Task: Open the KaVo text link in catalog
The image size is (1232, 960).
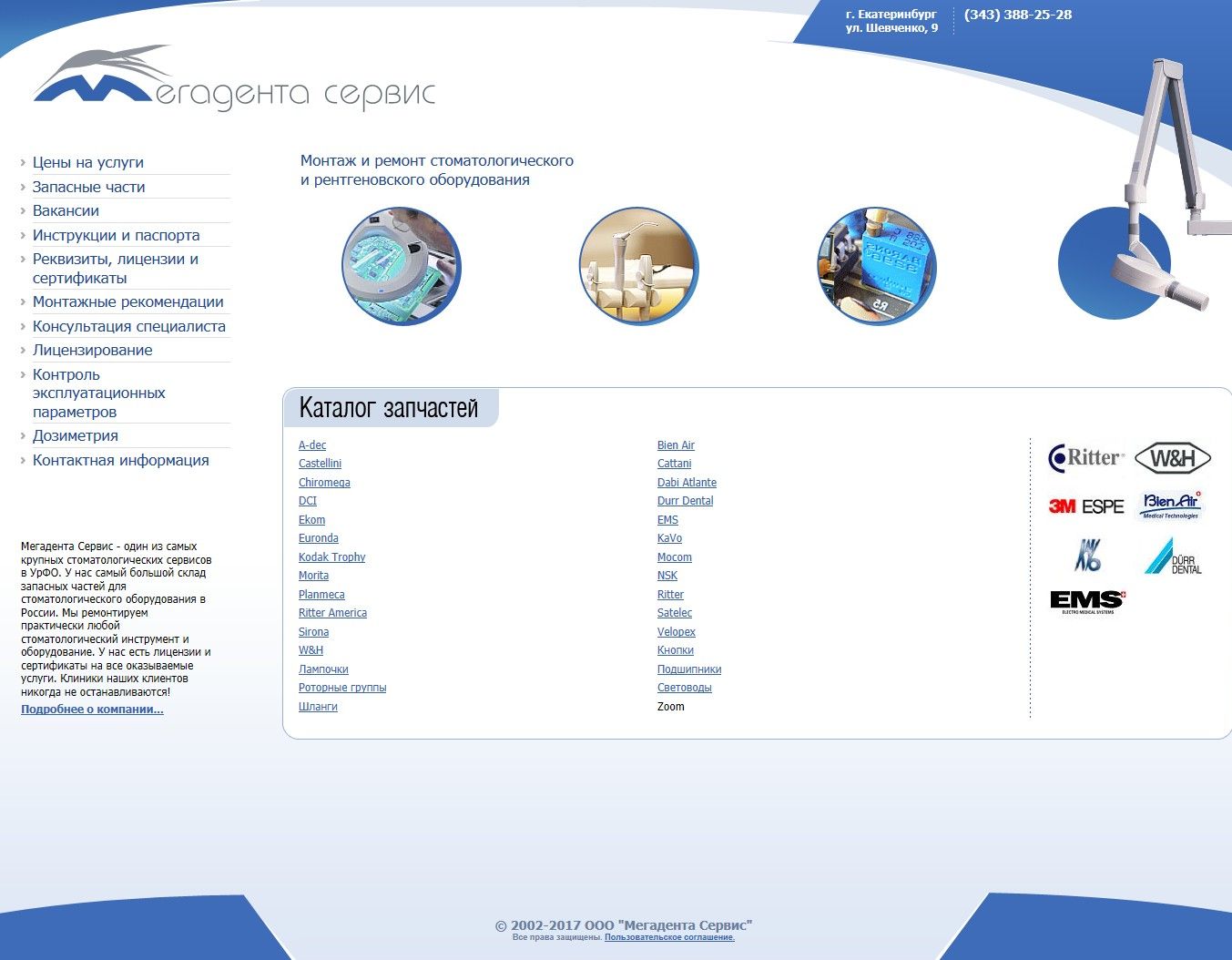Action: tap(669, 538)
